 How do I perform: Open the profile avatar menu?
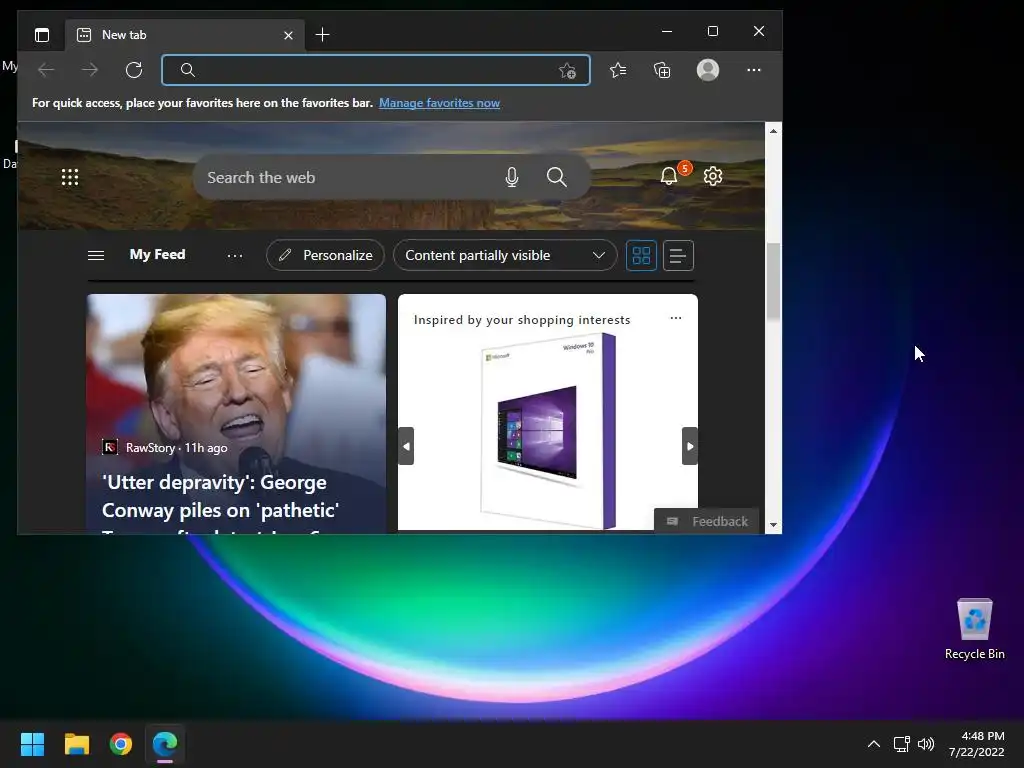[x=708, y=70]
